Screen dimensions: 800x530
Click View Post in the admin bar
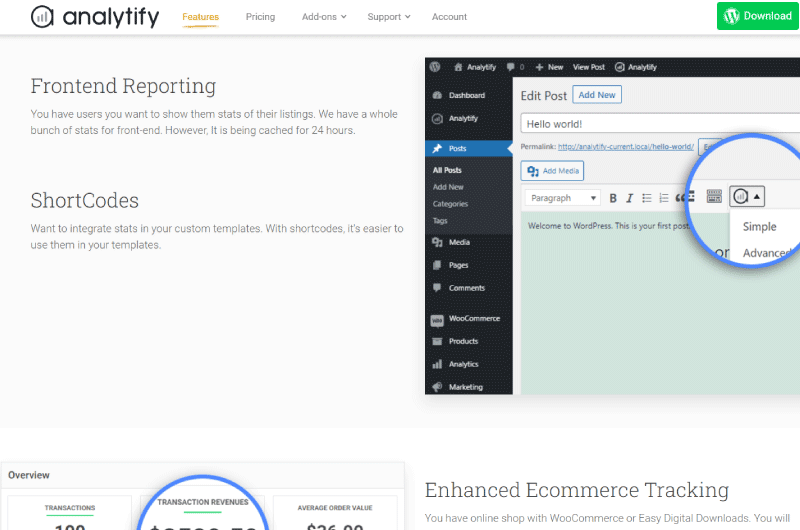pyautogui.click(x=588, y=67)
